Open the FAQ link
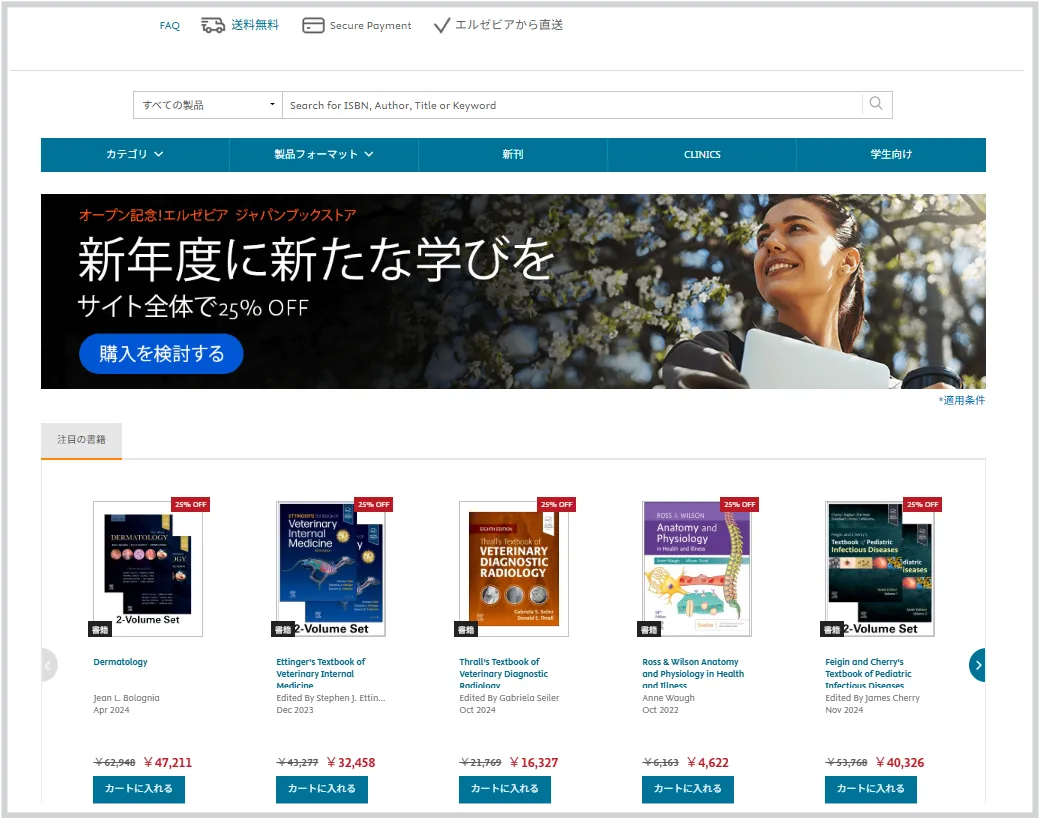The width and height of the screenshot is (1039, 818). coord(170,26)
